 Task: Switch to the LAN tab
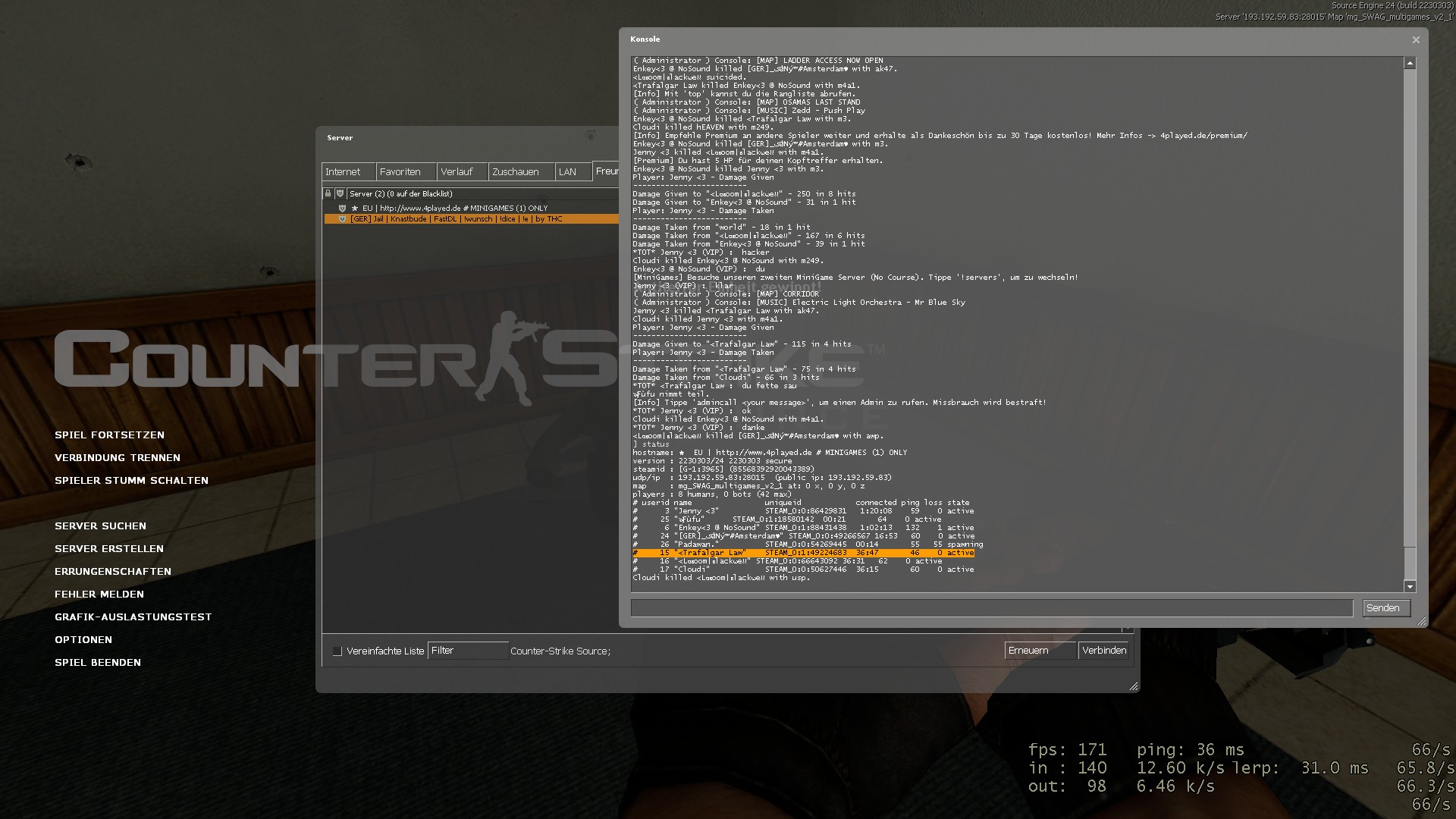click(x=573, y=171)
